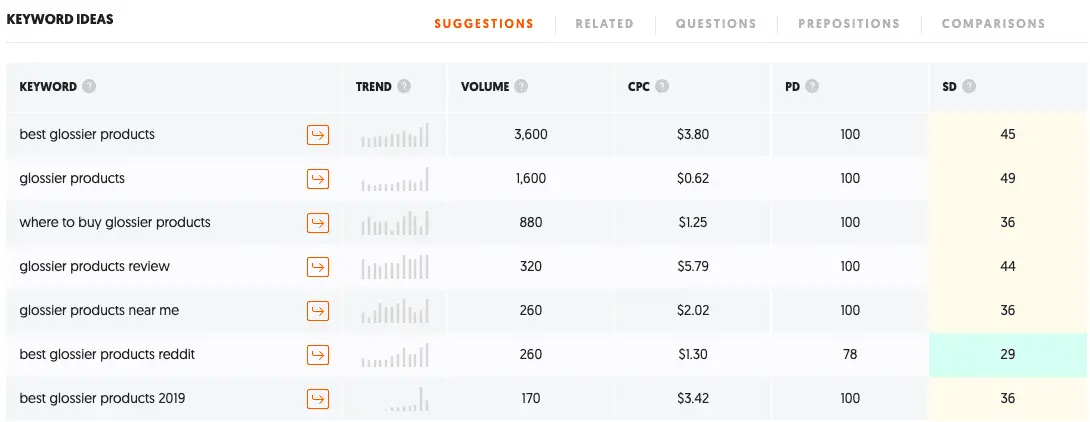Open arrow icon for 'glossier products review'
1090x422 pixels.
pos(318,266)
